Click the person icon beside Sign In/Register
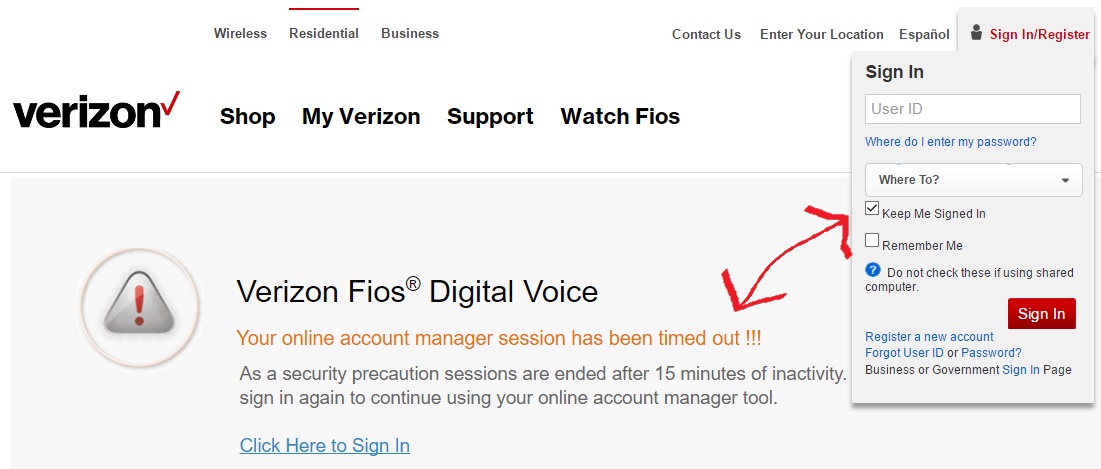The height and width of the screenshot is (469, 1101). point(976,32)
